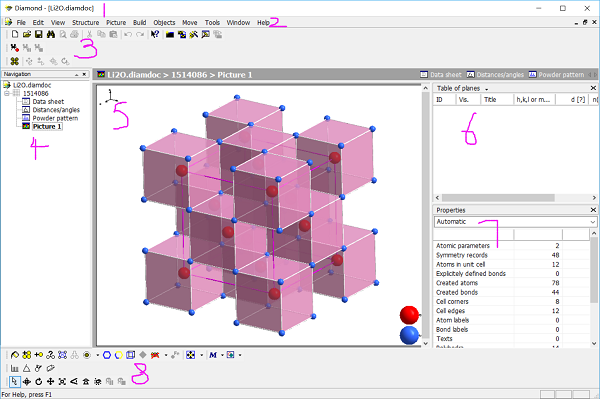Toggle the zoom-to-fit corner arrows tool

62,381
